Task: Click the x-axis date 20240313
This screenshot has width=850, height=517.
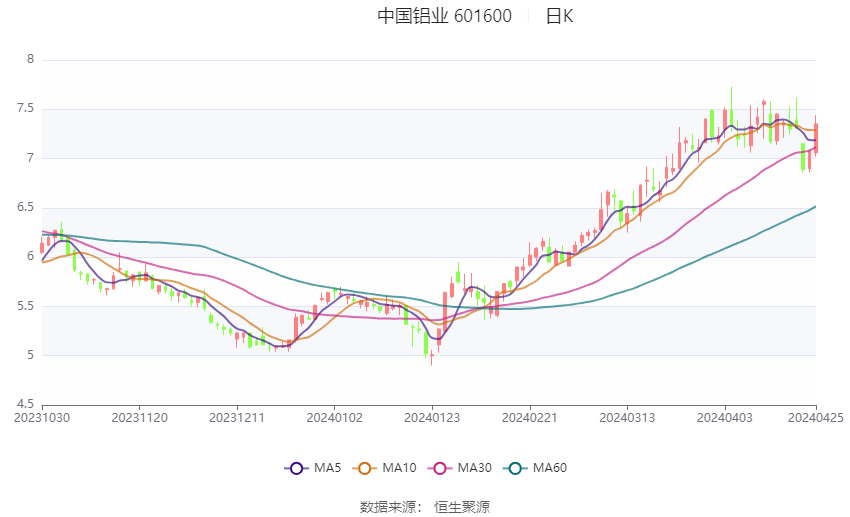Action: tap(627, 418)
